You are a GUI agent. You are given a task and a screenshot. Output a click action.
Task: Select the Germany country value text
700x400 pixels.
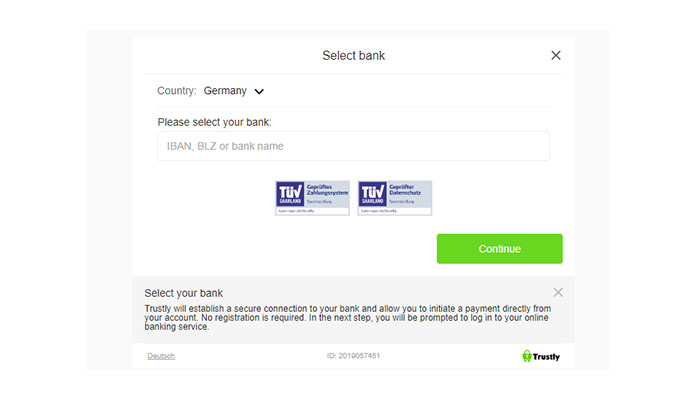pyautogui.click(x=225, y=91)
